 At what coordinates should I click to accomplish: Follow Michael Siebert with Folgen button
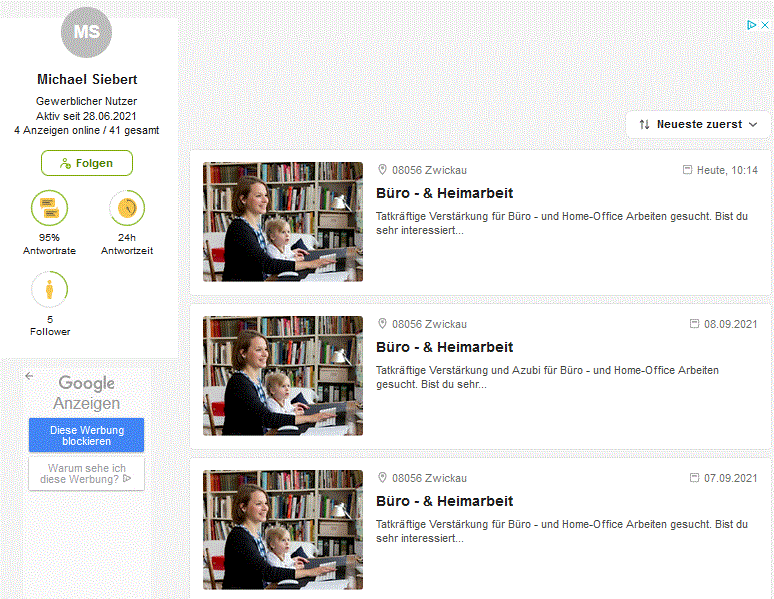point(87,163)
